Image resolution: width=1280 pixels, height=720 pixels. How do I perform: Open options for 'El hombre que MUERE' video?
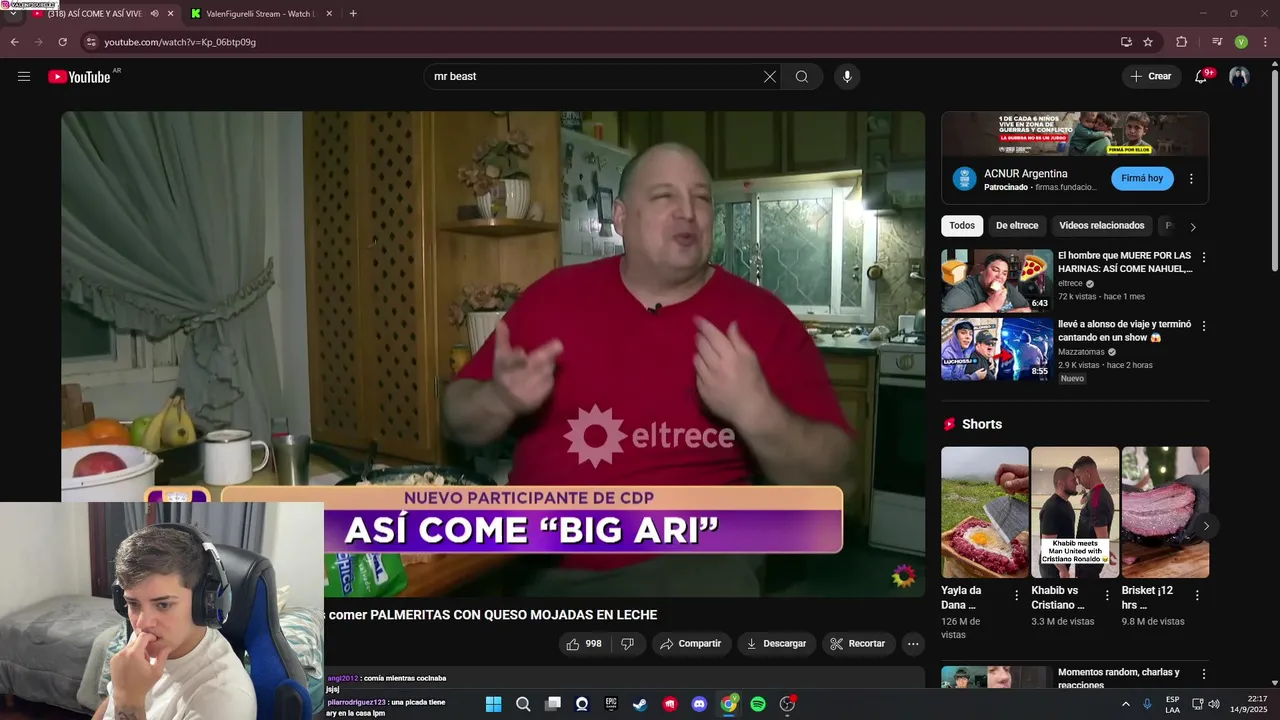tap(1204, 257)
